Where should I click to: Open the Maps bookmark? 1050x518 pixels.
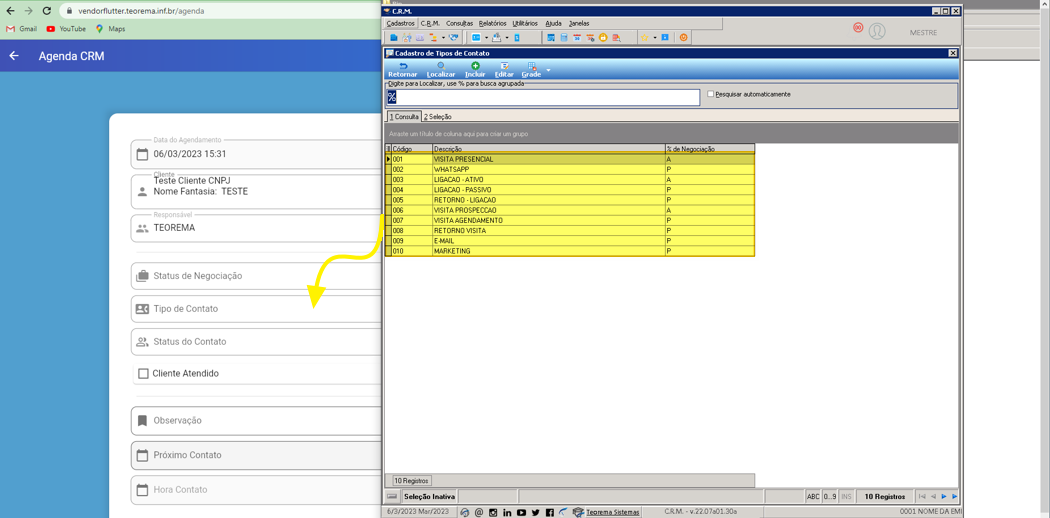tap(110, 29)
